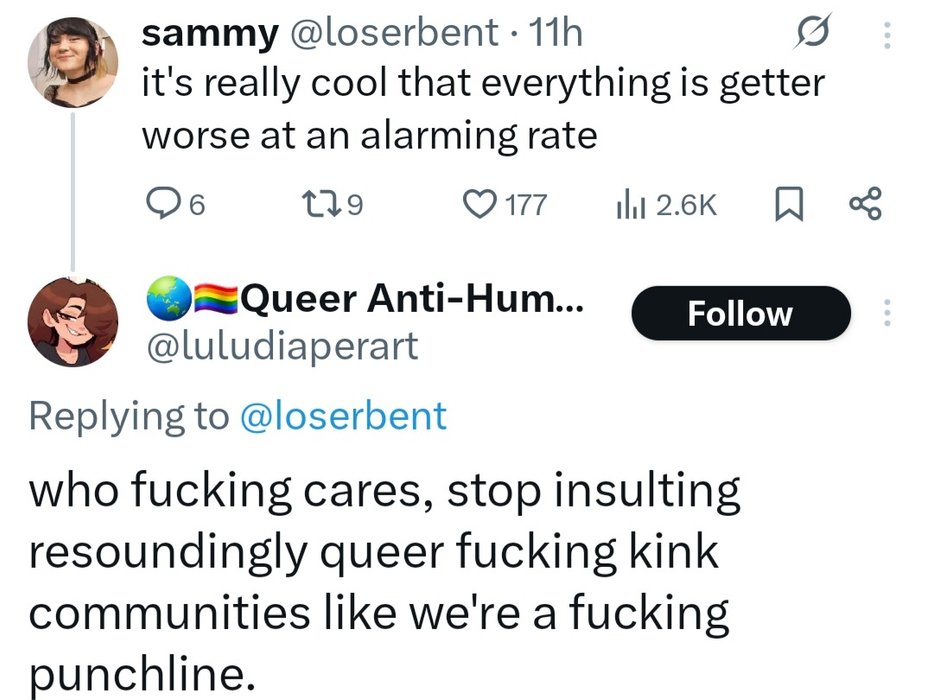This screenshot has width=933, height=700.
Task: Like sammy's post with the heart icon
Action: click(x=483, y=205)
